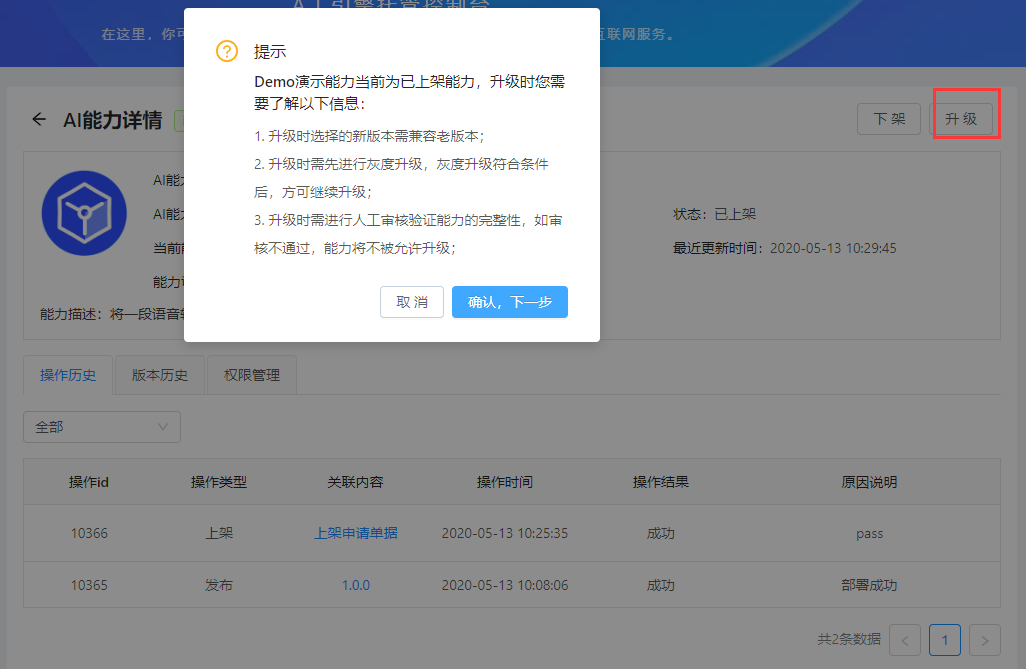The width and height of the screenshot is (1026, 669).
Task: Open version 1.0.0 link
Action: coord(355,585)
